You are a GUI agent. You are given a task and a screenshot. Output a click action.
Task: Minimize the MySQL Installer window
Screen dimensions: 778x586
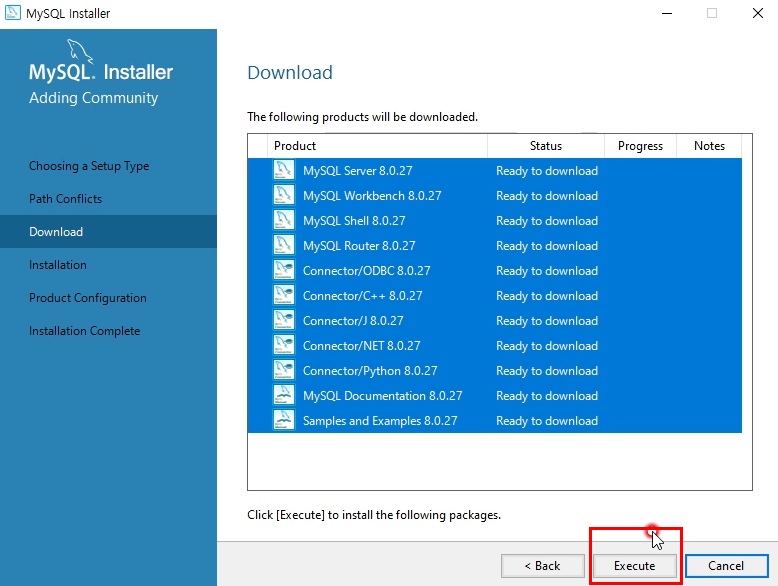click(667, 13)
